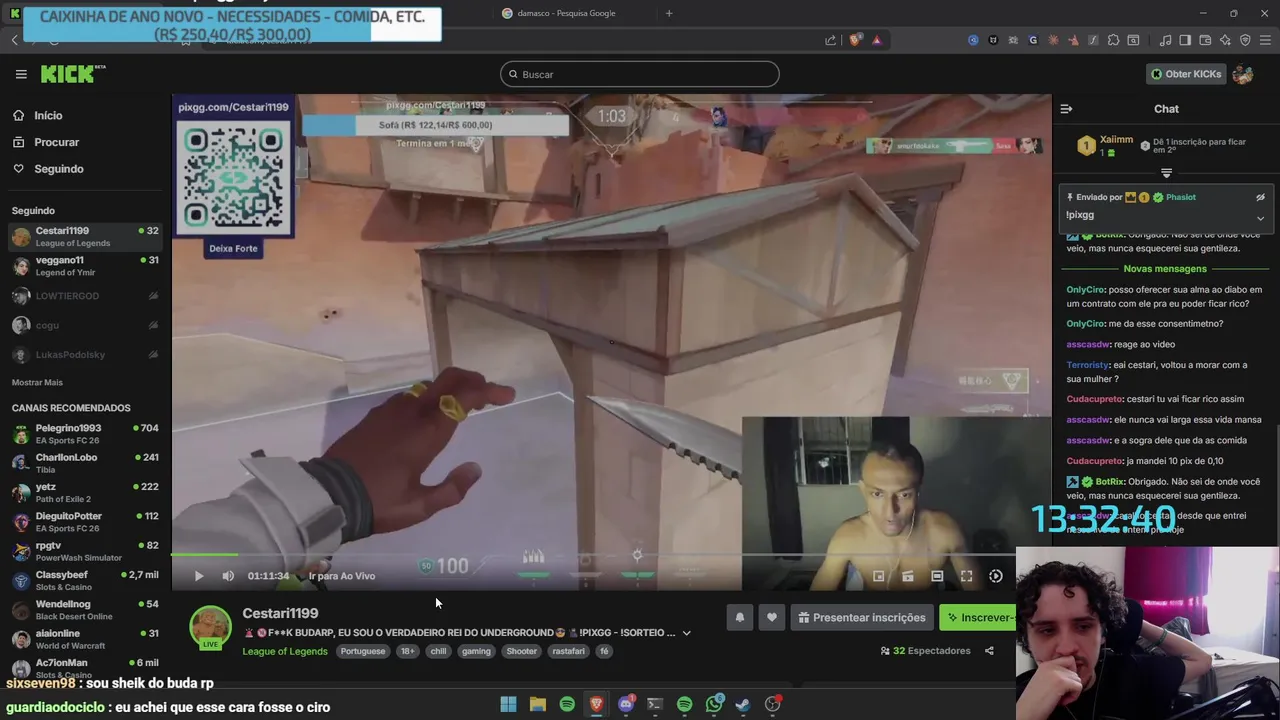1280x720 pixels.
Task: Open a new browser tab with plus
Action: [x=669, y=13]
